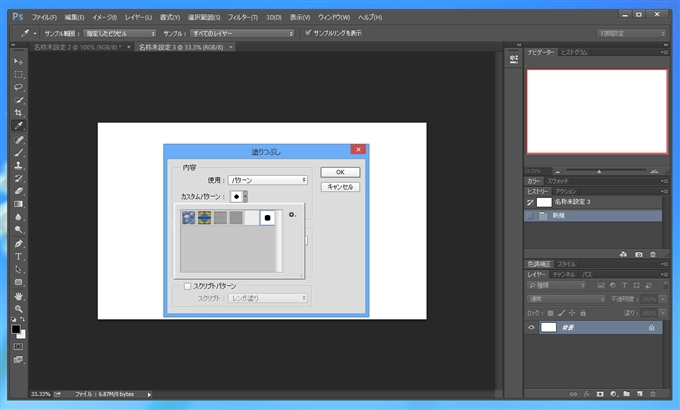Select the black dot pattern swatch
Image resolution: width=680 pixels, height=410 pixels.
click(x=267, y=218)
